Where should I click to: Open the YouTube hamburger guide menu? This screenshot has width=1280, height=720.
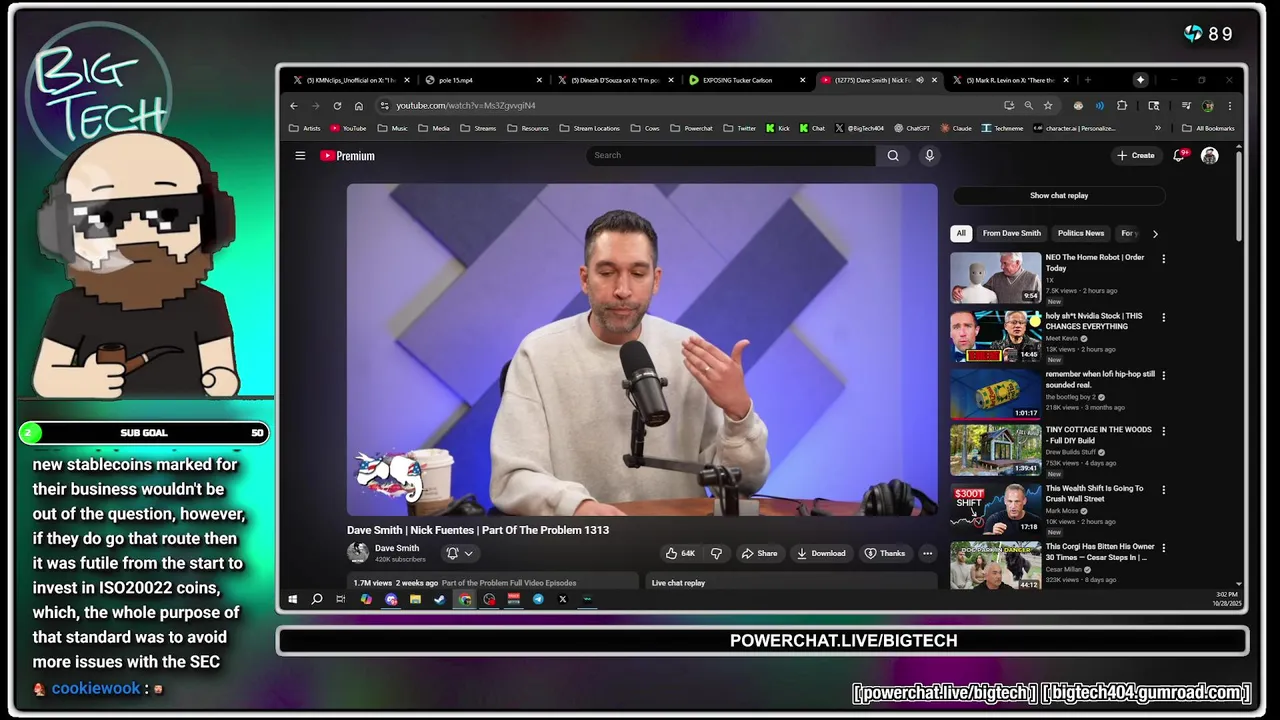(x=300, y=155)
